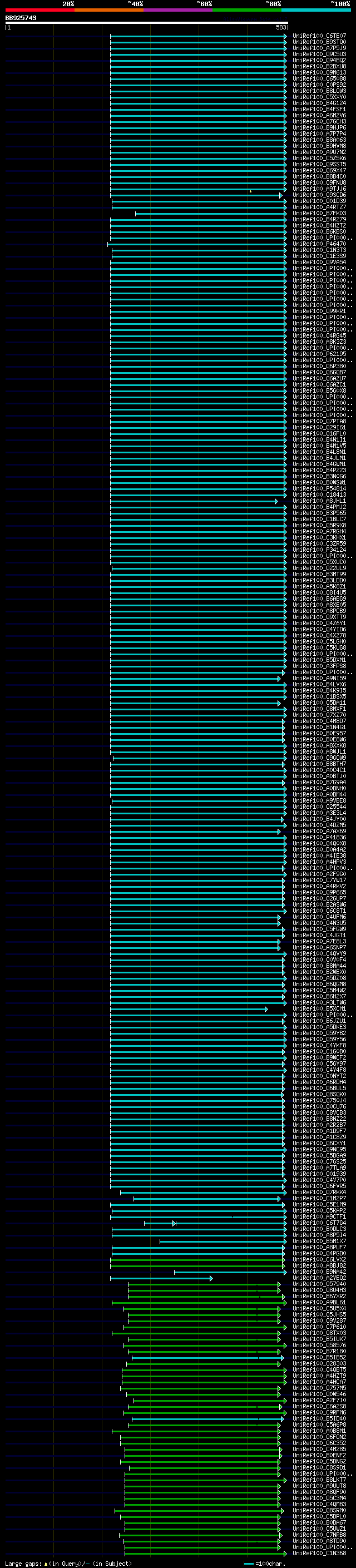Open hit UniRef100_C6TE07
The image size is (356, 1568).
(x=319, y=36)
